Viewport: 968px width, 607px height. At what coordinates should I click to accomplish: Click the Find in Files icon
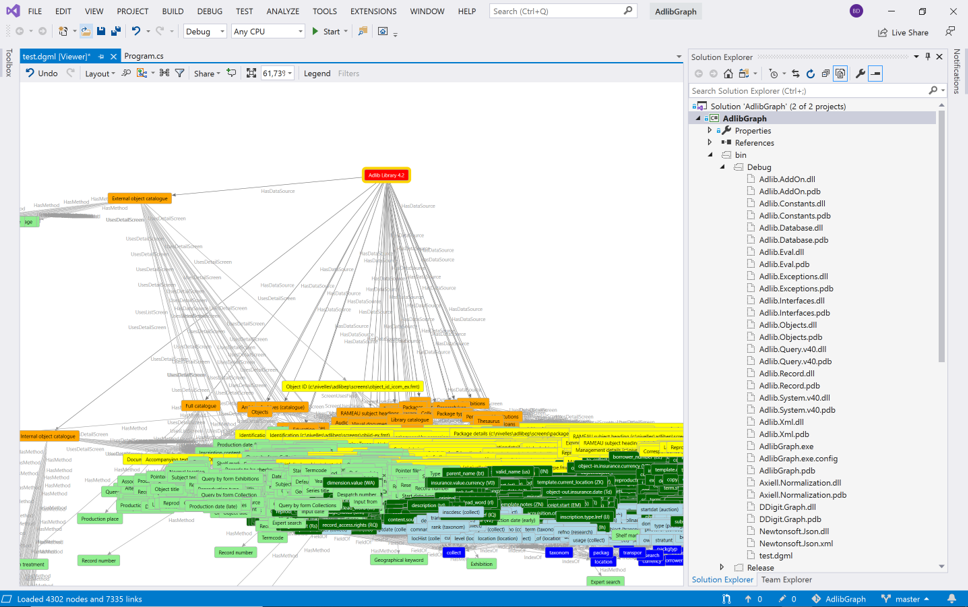[x=362, y=31]
